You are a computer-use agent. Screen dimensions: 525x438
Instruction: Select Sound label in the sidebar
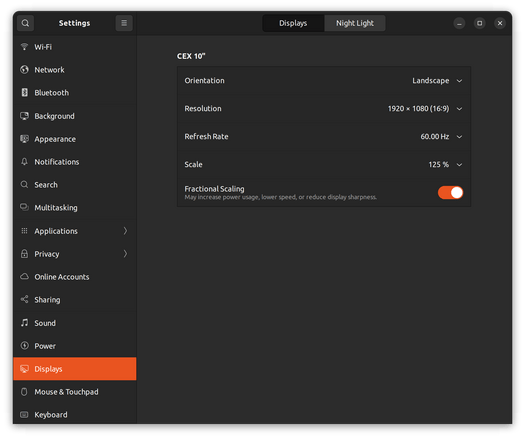tap(45, 323)
